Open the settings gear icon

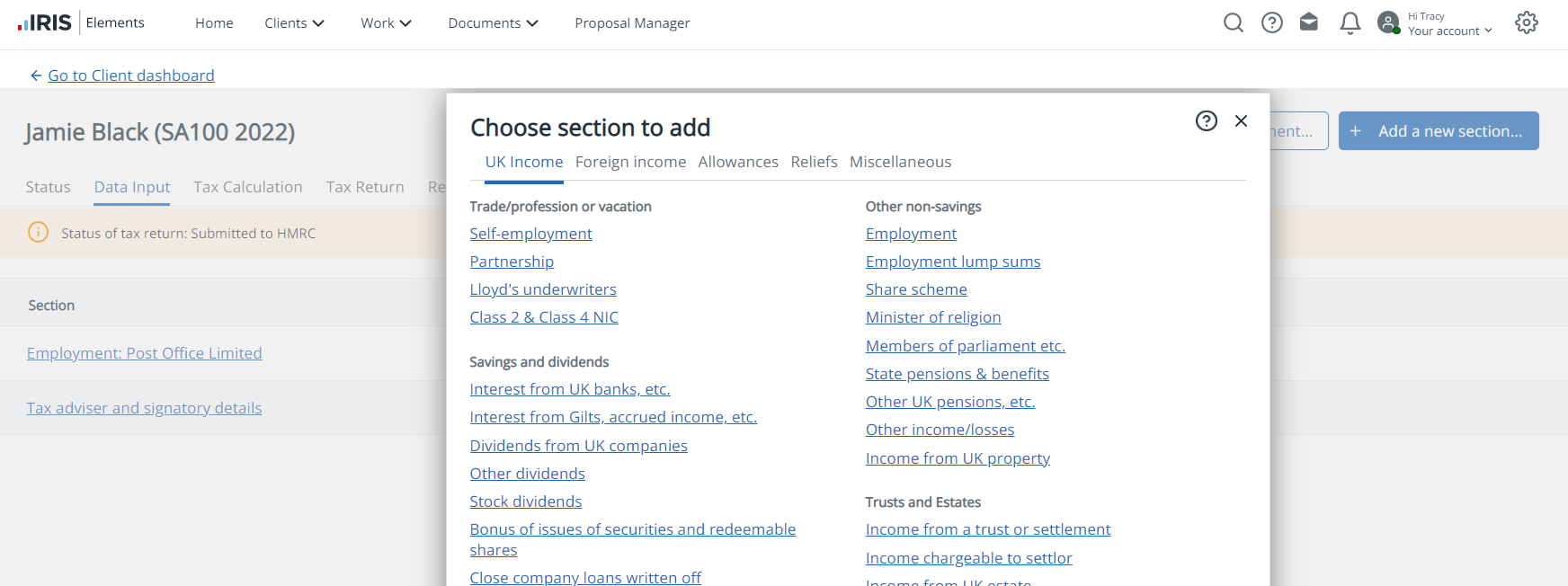(x=1527, y=22)
